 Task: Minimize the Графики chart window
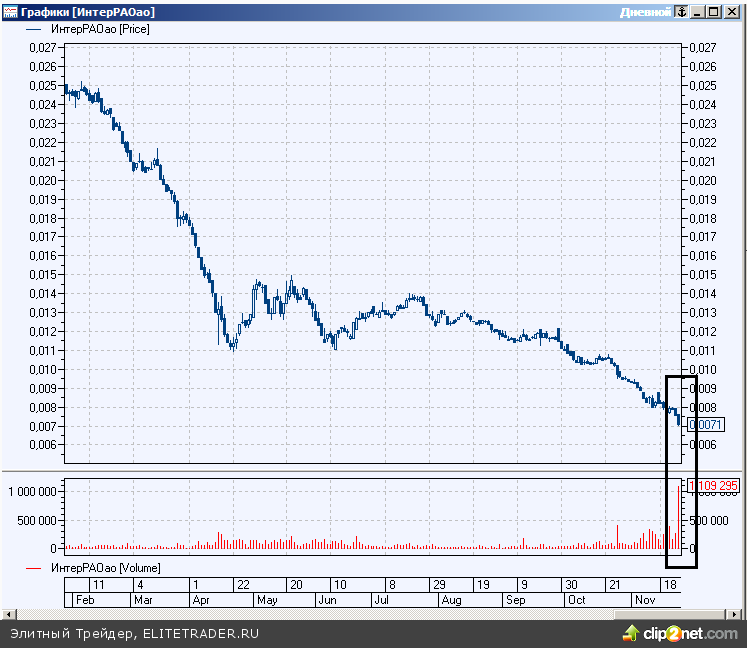click(x=697, y=12)
